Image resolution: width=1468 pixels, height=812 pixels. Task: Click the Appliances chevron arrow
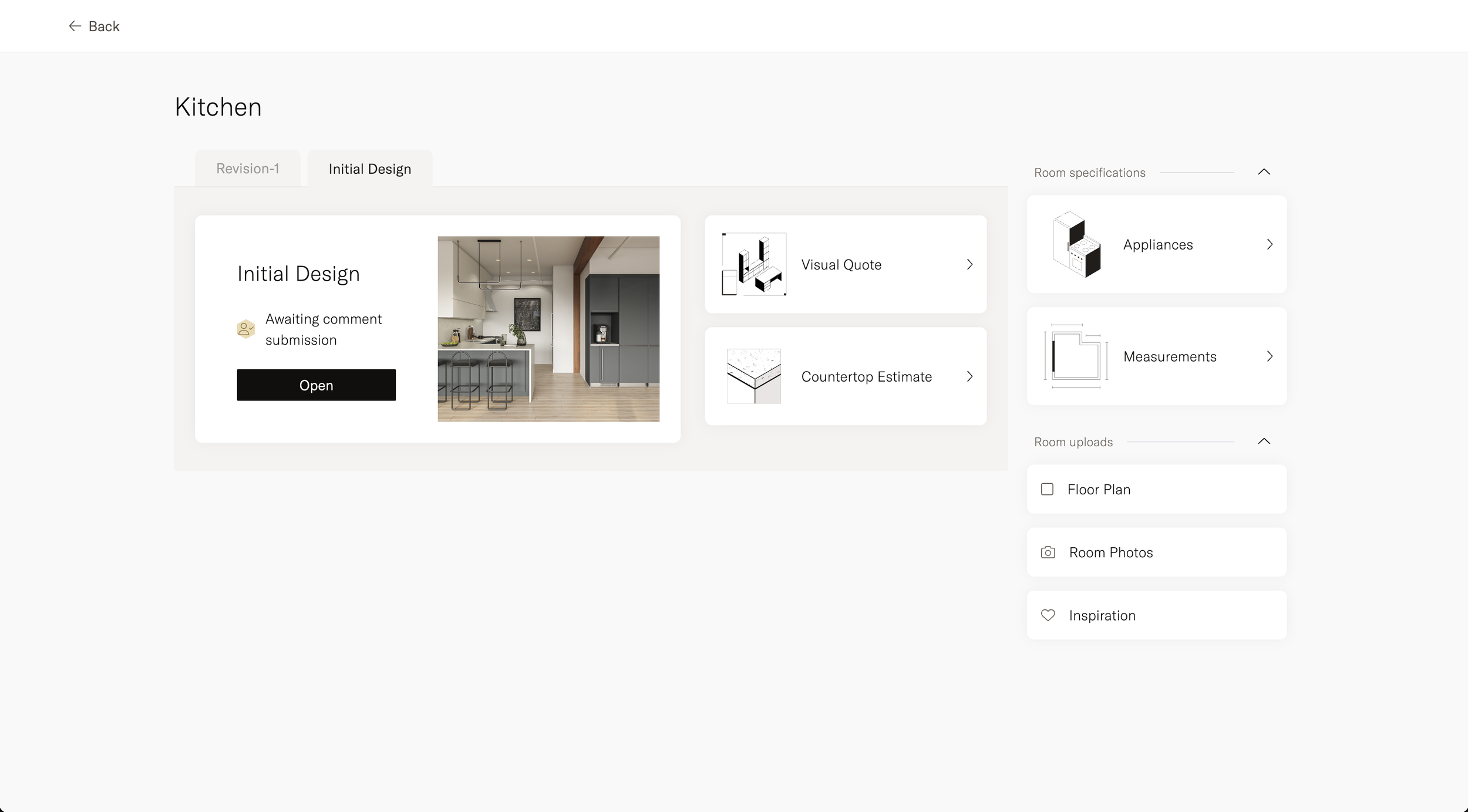click(x=1270, y=244)
